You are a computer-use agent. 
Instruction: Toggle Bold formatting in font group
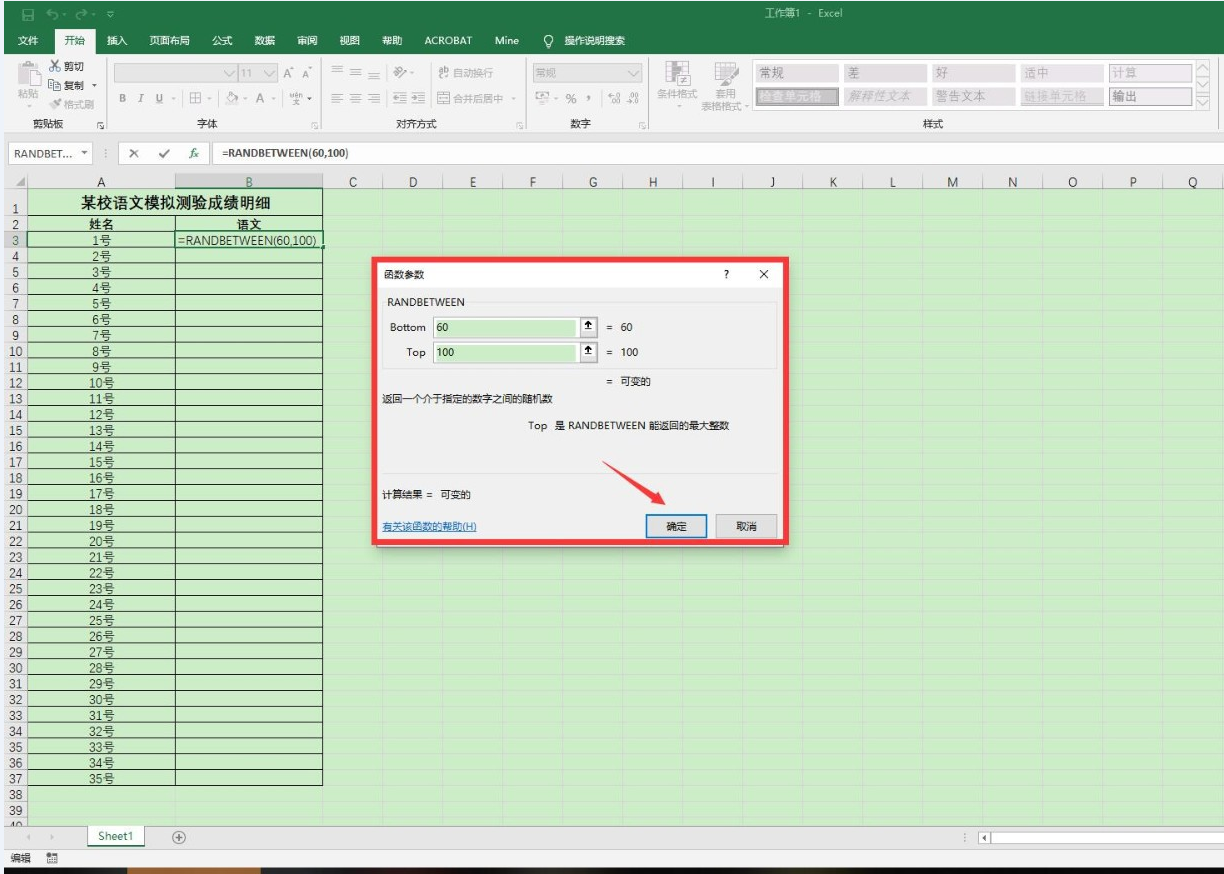(x=123, y=98)
